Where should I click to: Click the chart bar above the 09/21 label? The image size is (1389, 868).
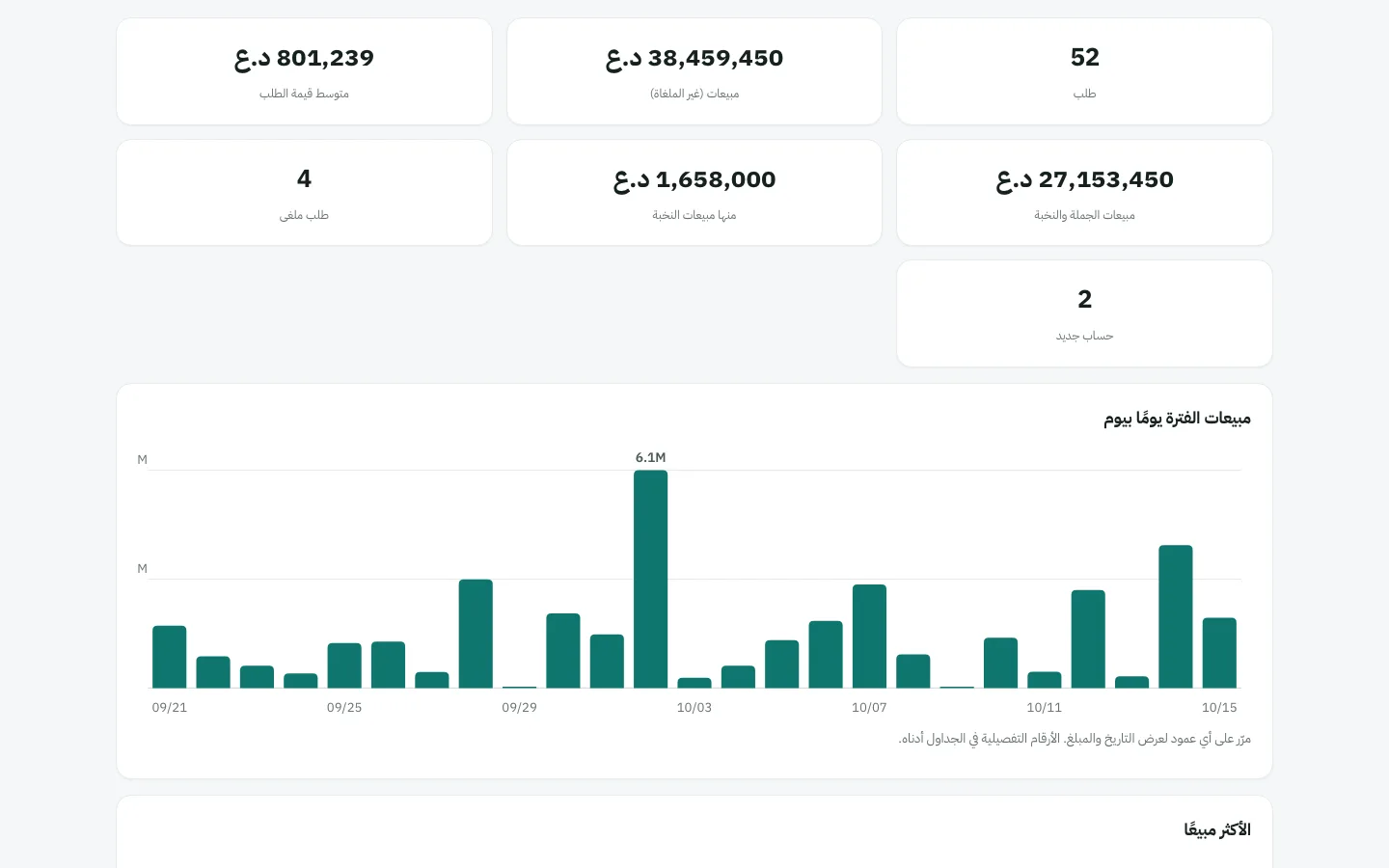coord(170,657)
